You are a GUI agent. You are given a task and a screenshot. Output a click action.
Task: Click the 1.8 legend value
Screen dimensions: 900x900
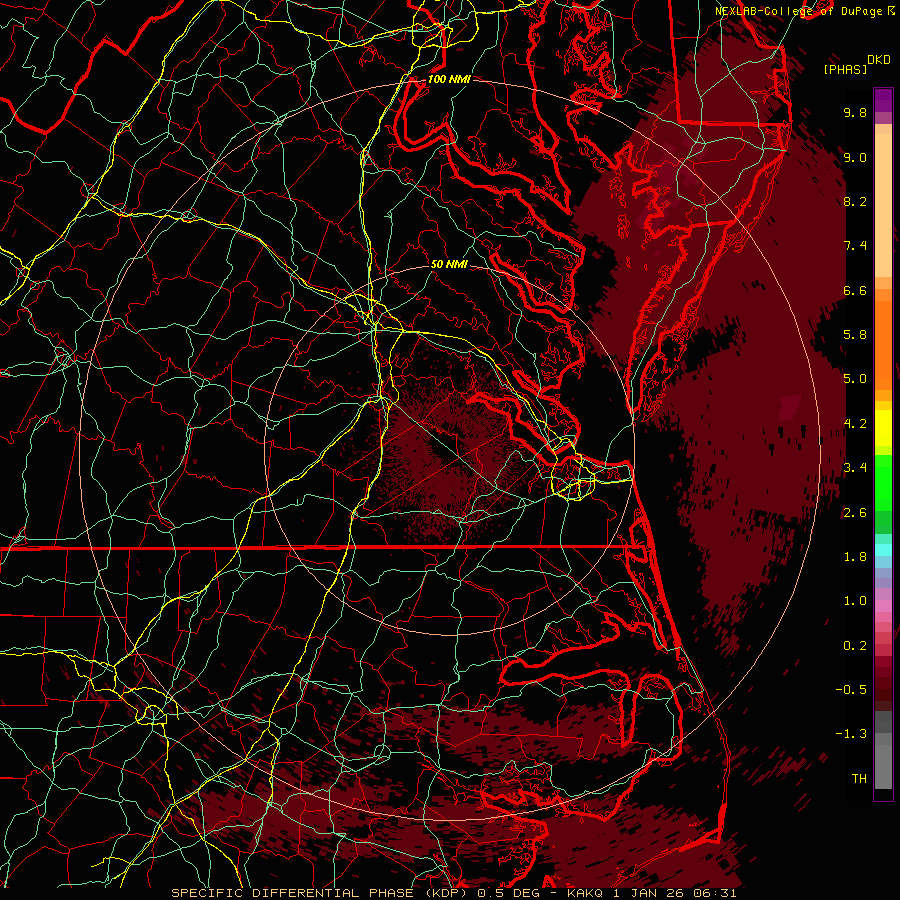[855, 557]
